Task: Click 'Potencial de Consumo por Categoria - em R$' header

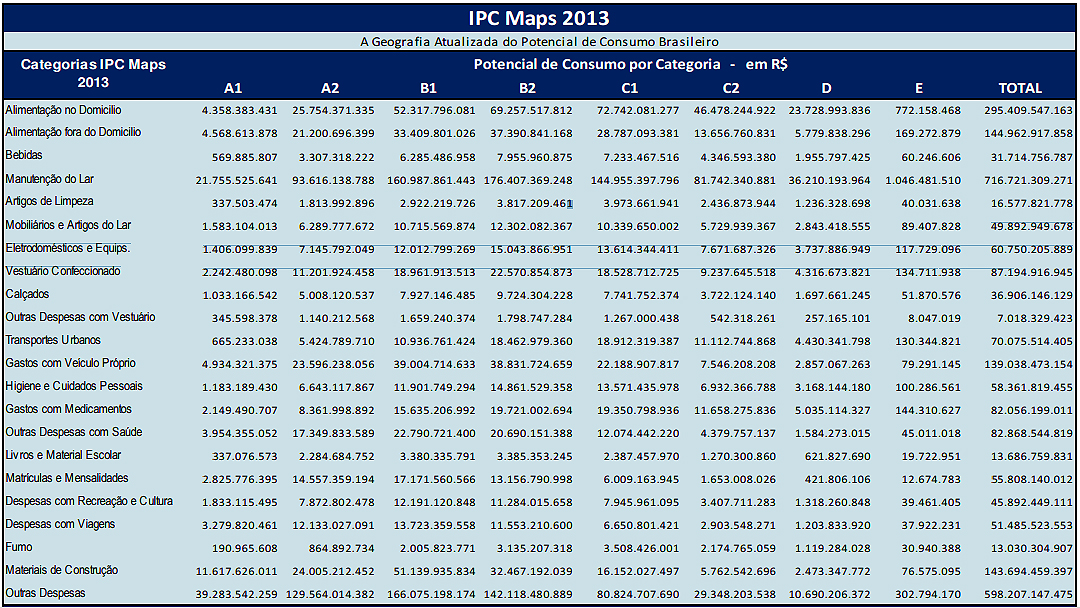Action: (630, 64)
